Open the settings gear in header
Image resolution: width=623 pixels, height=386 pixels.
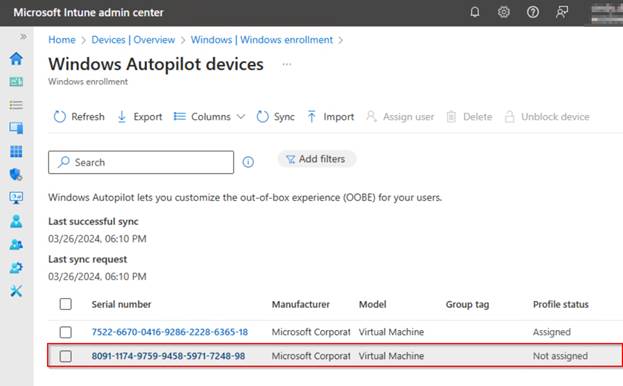click(503, 12)
